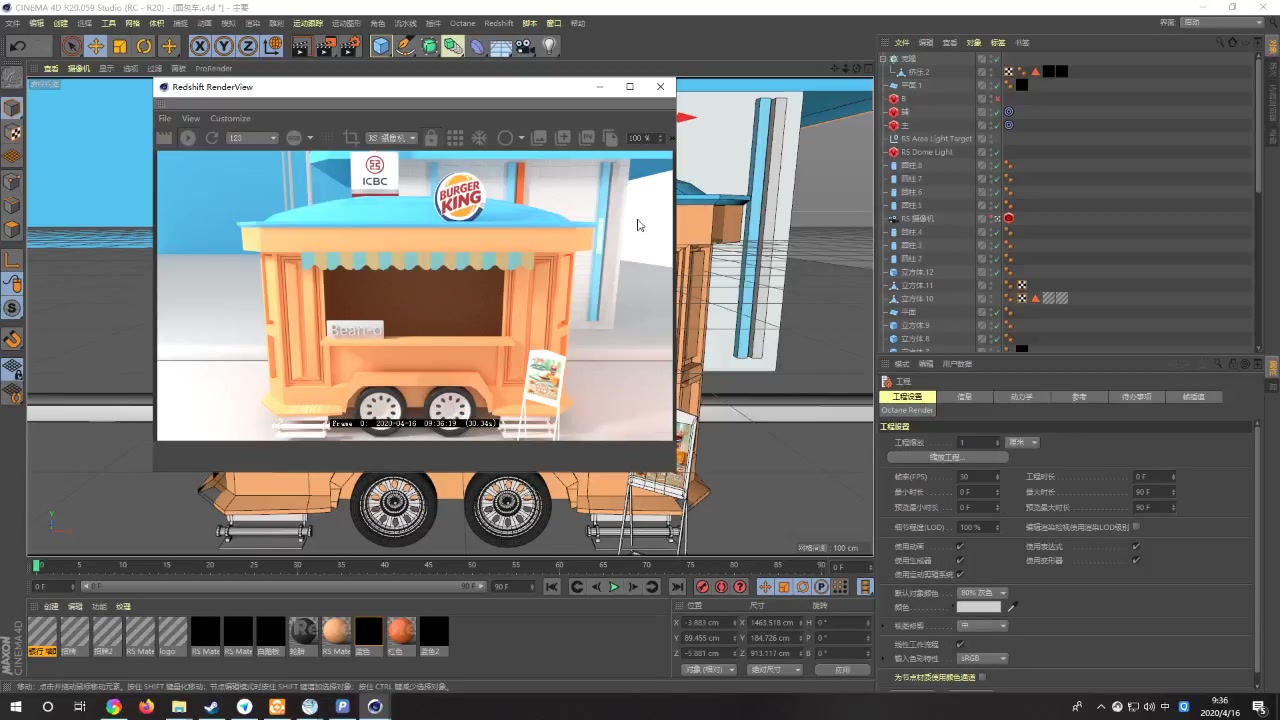Switch to the 动力学 tab
The image size is (1280, 720).
coord(1021,397)
